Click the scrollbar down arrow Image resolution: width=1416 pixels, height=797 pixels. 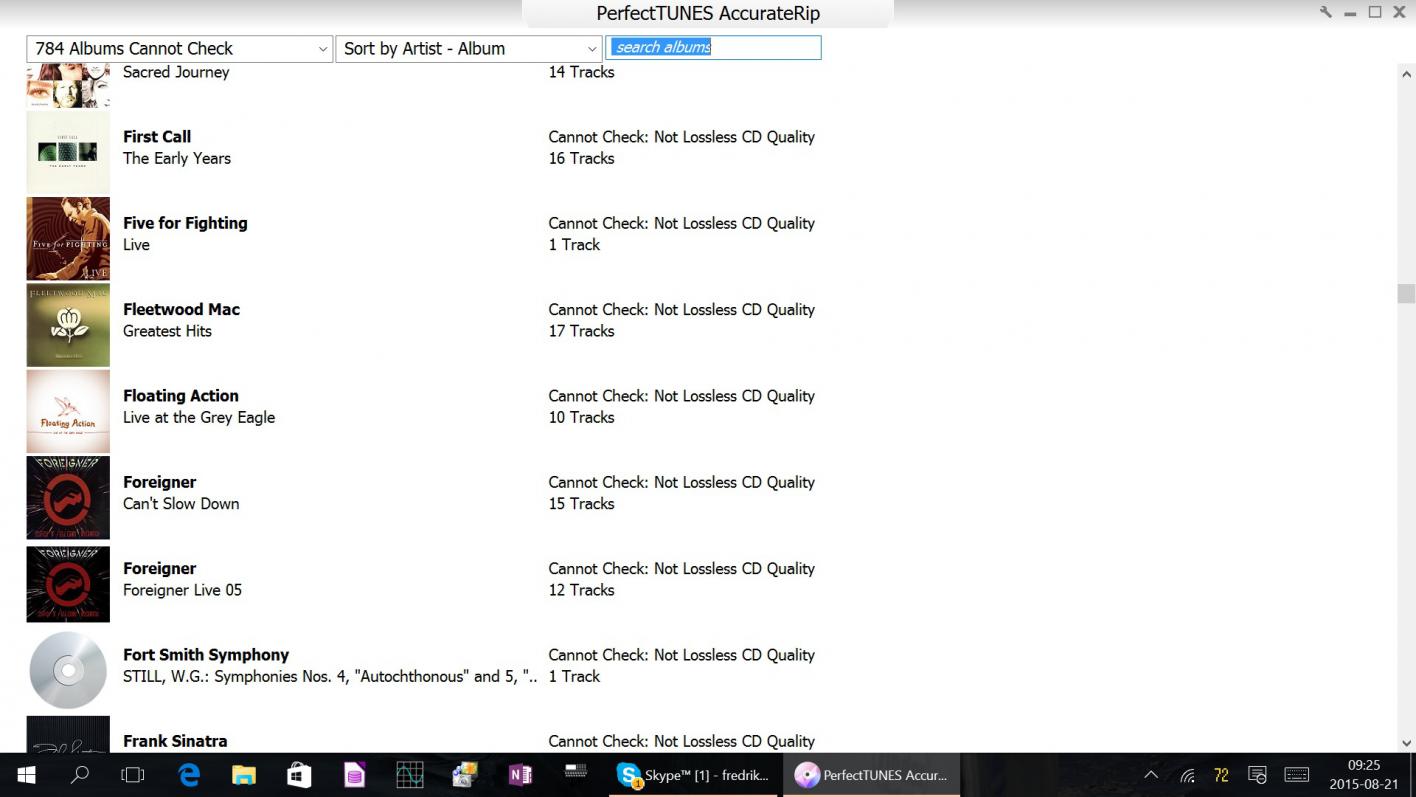(1406, 743)
